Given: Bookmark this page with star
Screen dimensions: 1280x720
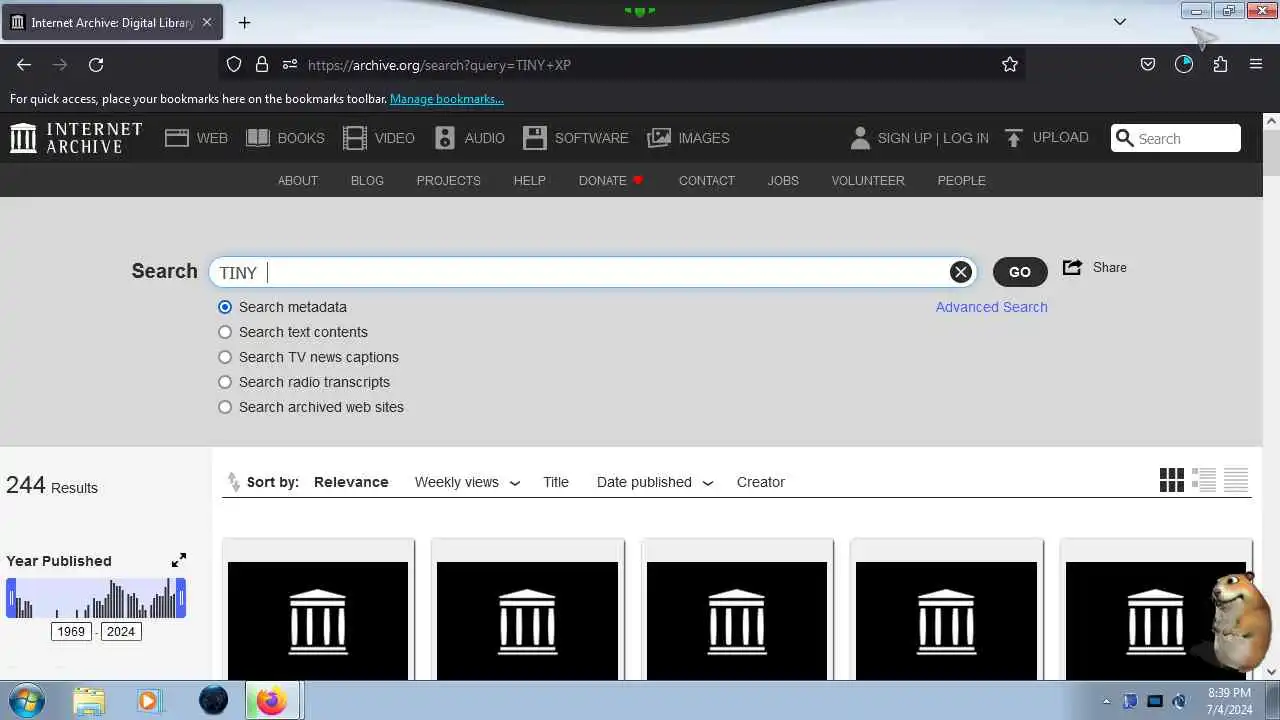Looking at the screenshot, I should pos(1010,65).
